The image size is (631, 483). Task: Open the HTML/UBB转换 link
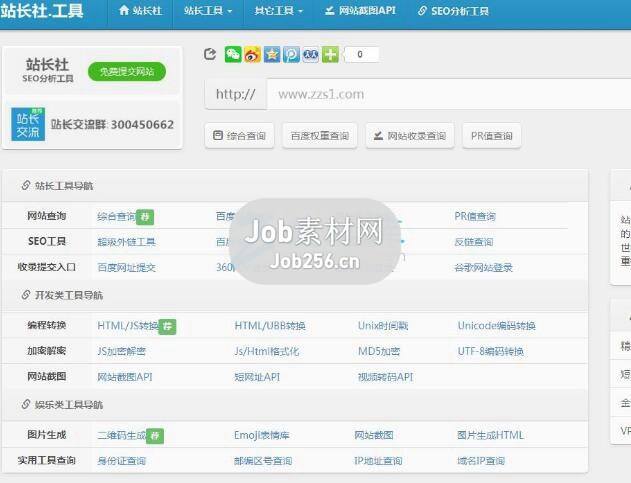tap(270, 326)
